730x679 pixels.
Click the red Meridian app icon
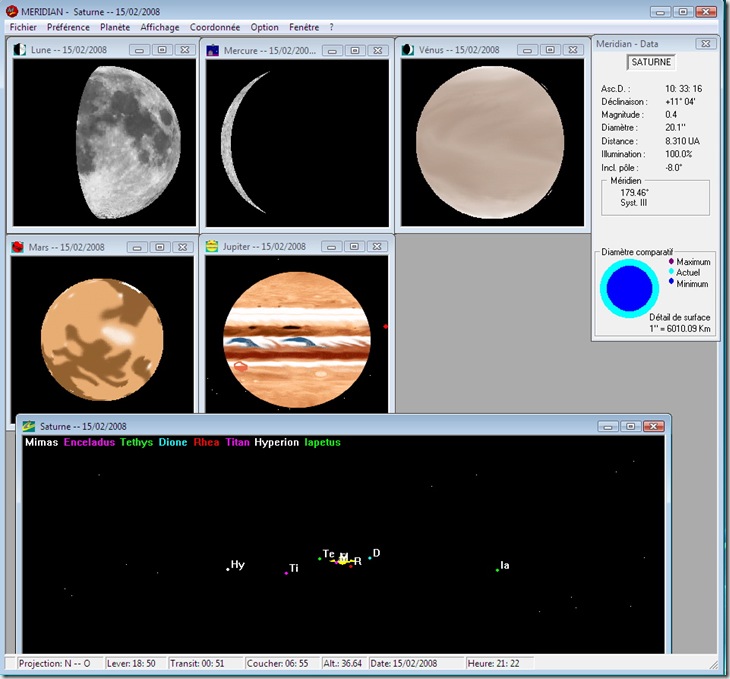click(x=12, y=11)
